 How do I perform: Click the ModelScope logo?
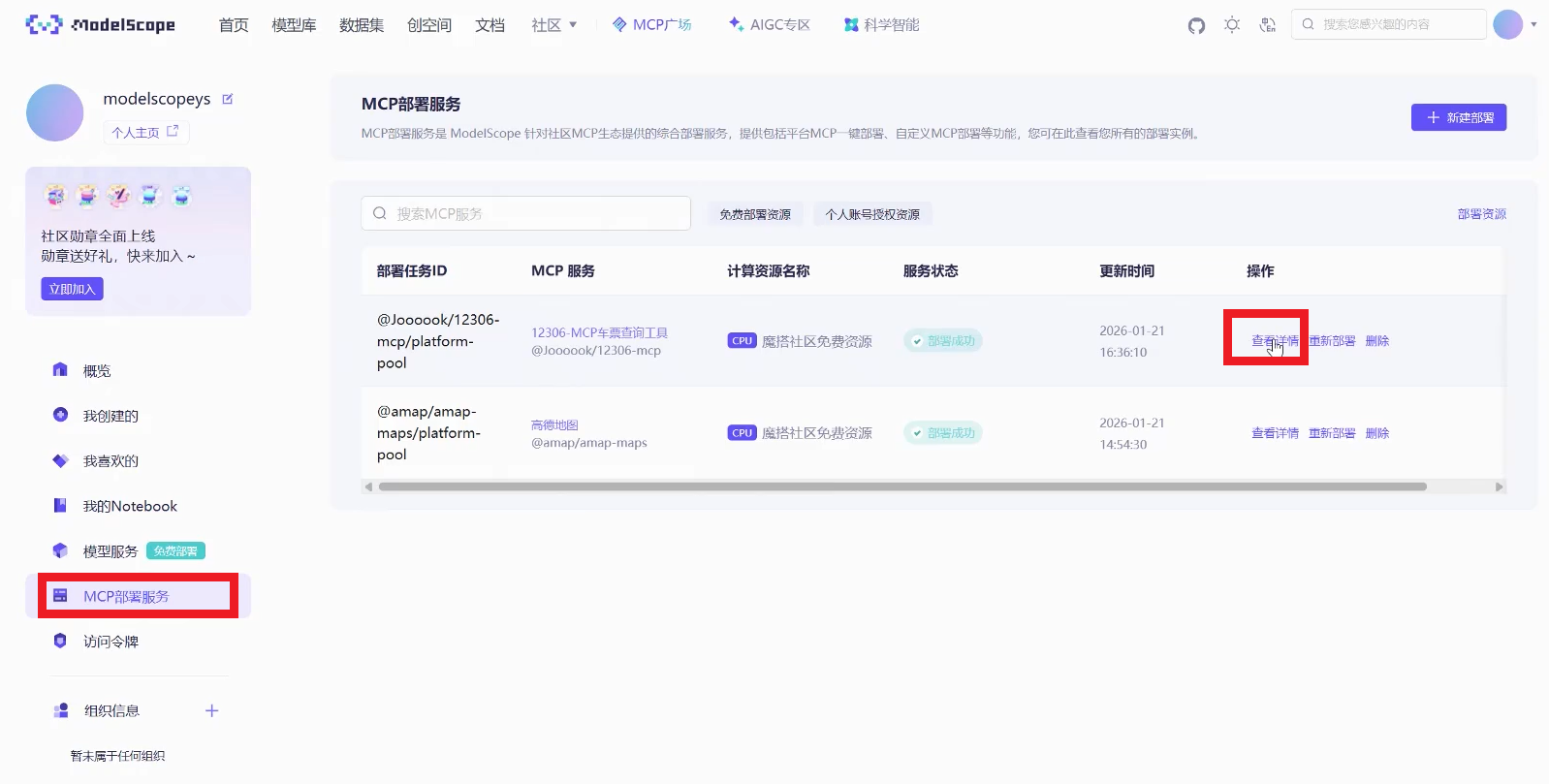click(x=101, y=24)
